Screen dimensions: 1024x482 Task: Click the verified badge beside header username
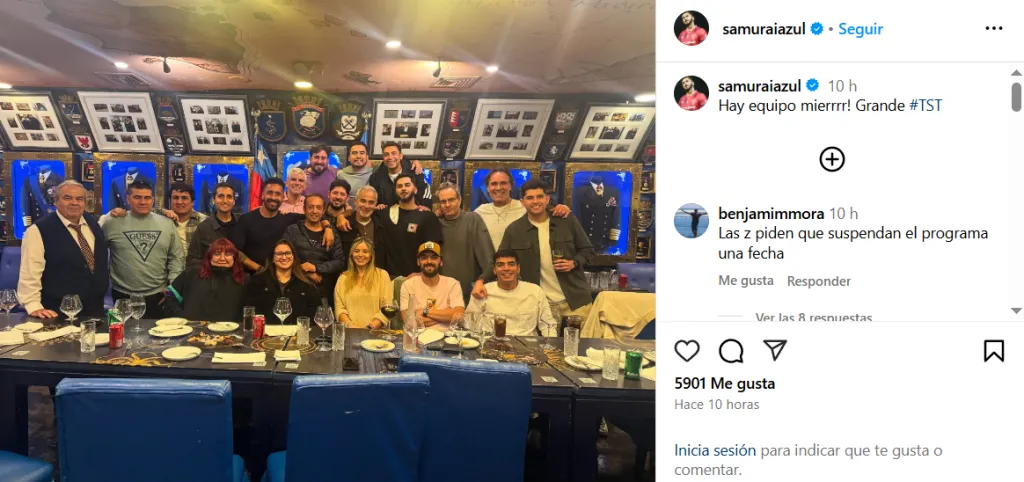[x=817, y=29]
